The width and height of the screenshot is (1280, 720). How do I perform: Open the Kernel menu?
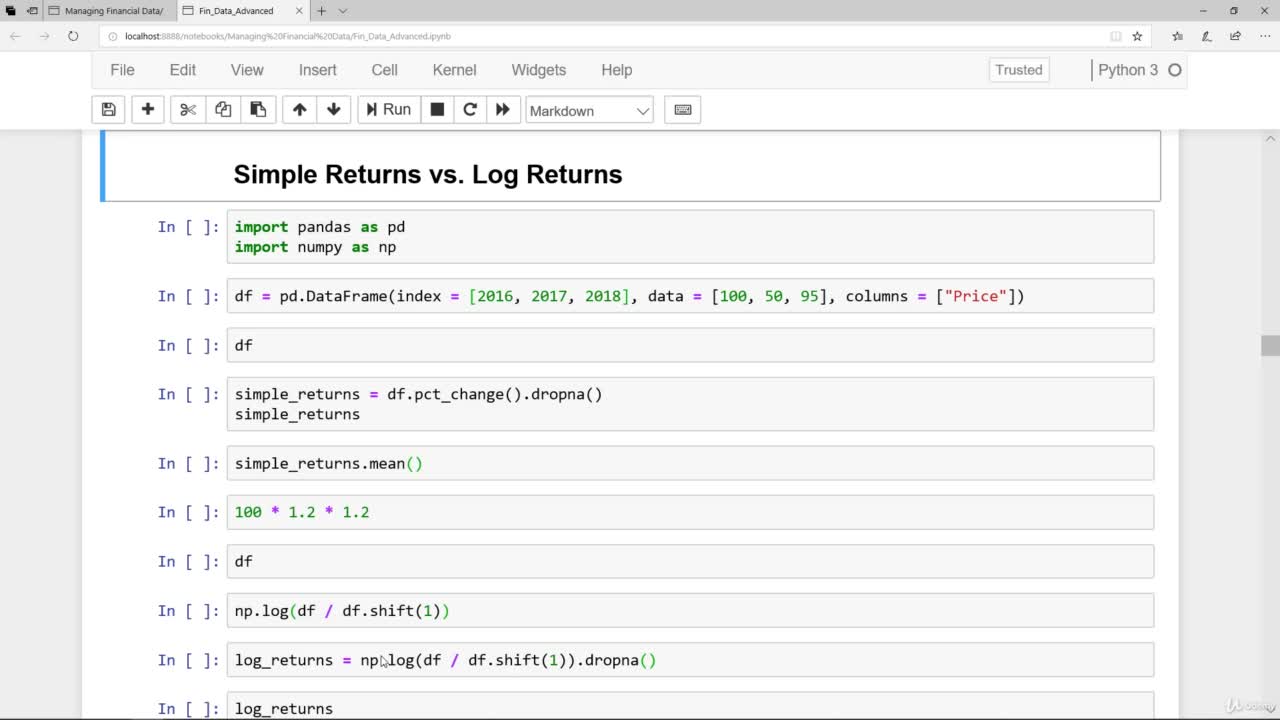click(454, 70)
